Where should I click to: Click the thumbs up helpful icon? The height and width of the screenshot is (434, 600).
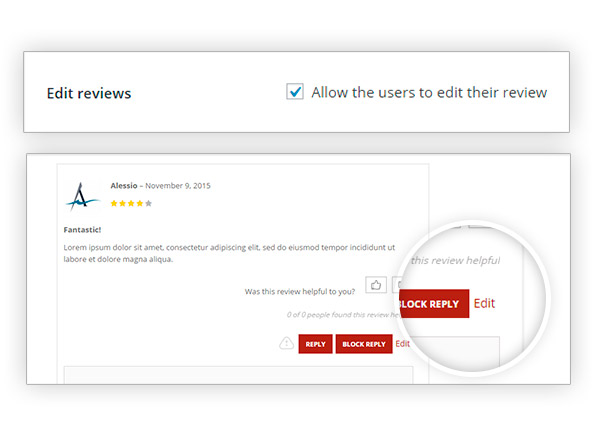[376, 285]
